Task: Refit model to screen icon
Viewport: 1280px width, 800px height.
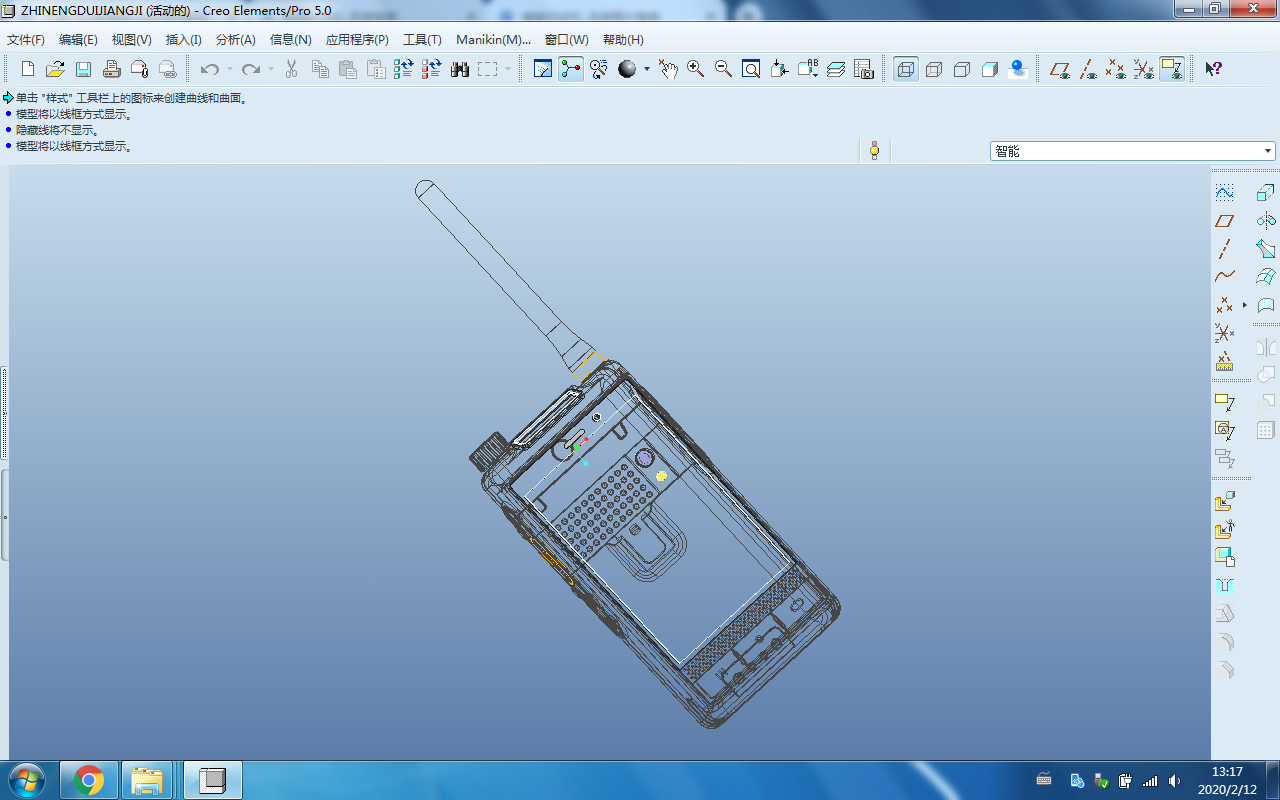Action: pyautogui.click(x=751, y=69)
